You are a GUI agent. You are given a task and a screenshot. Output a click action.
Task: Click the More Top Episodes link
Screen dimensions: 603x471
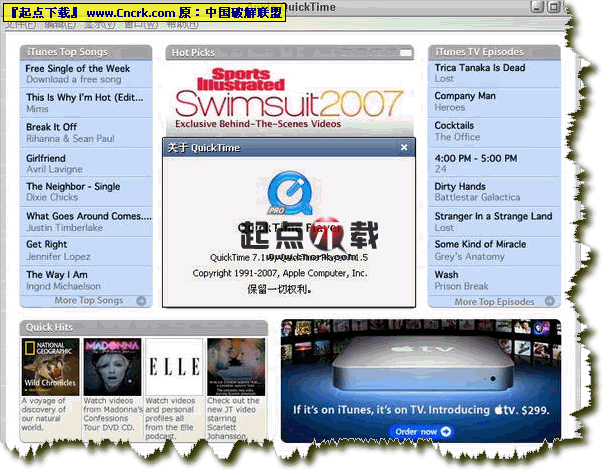[495, 302]
